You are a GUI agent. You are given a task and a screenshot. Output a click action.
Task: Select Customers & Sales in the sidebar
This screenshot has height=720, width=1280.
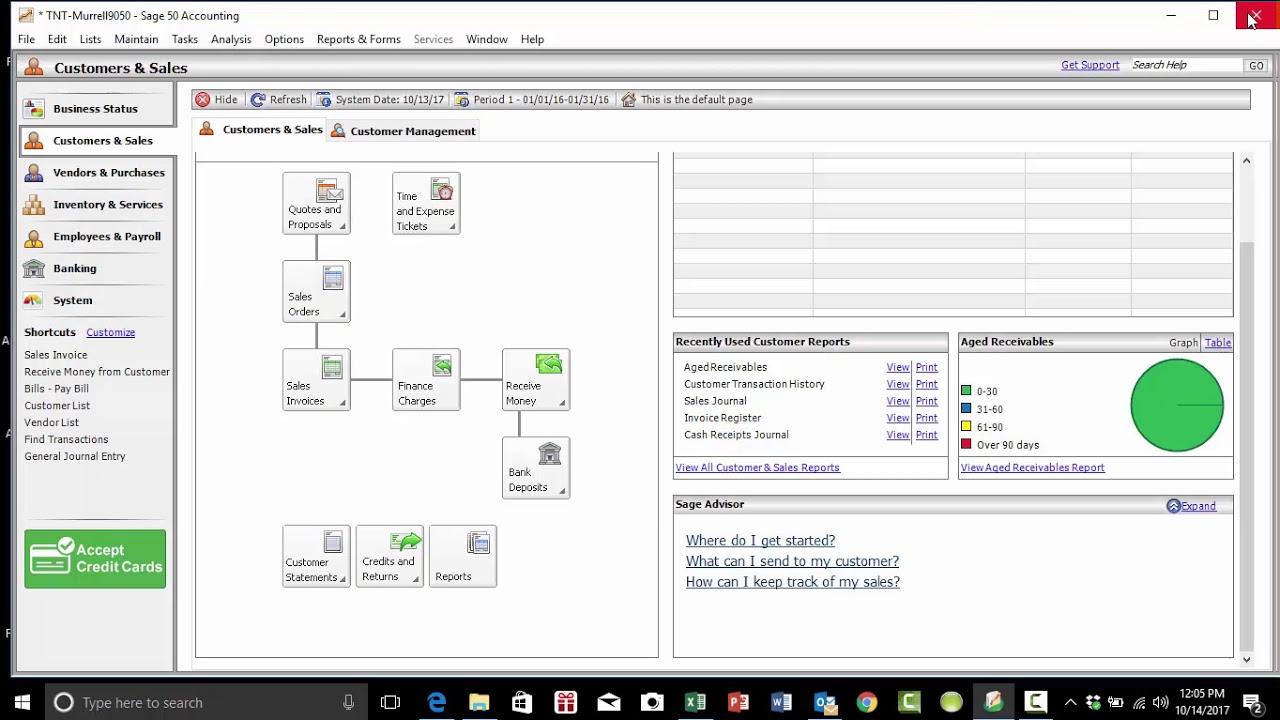[96, 140]
